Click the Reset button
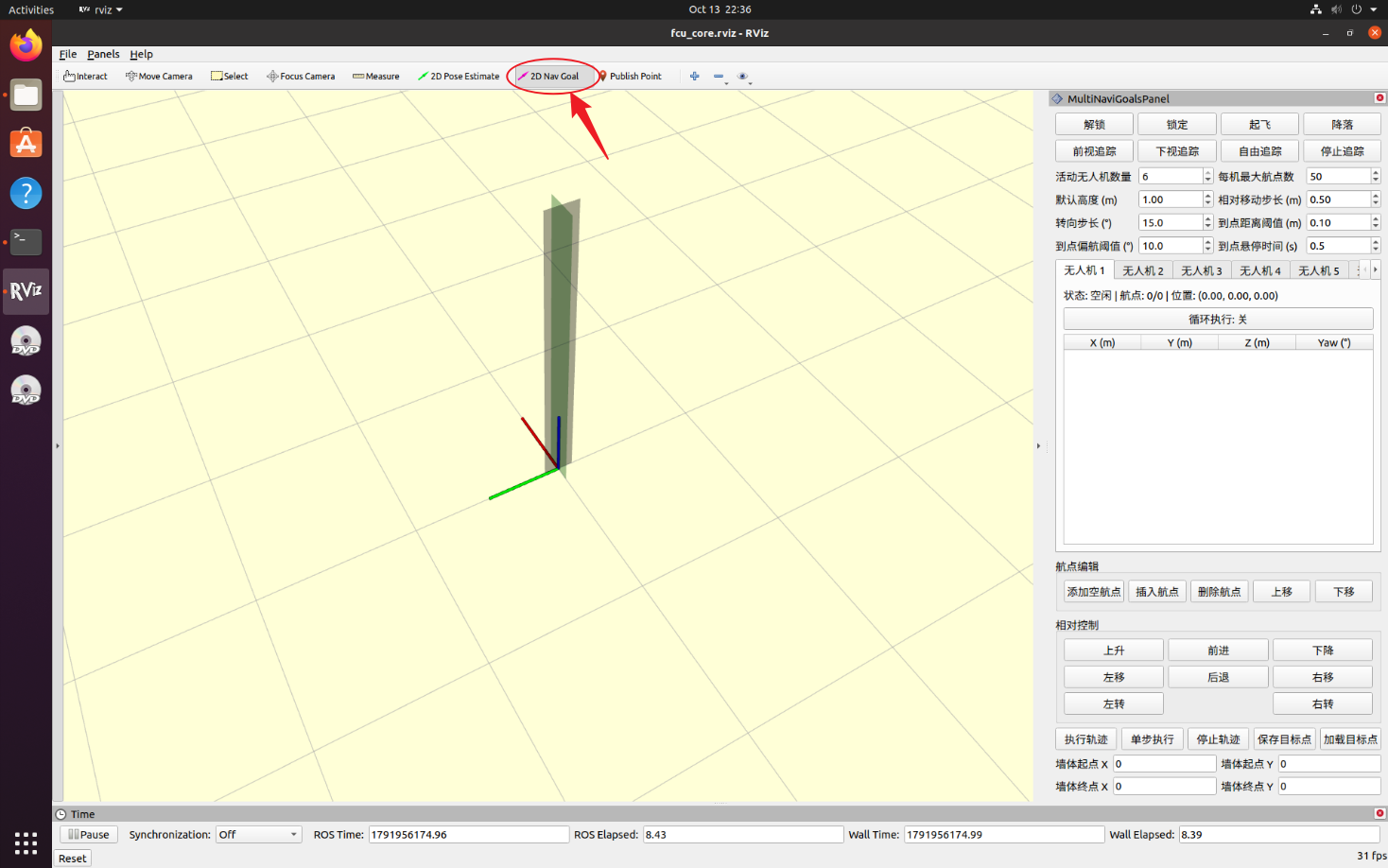The width and height of the screenshot is (1388, 868). [x=72, y=858]
